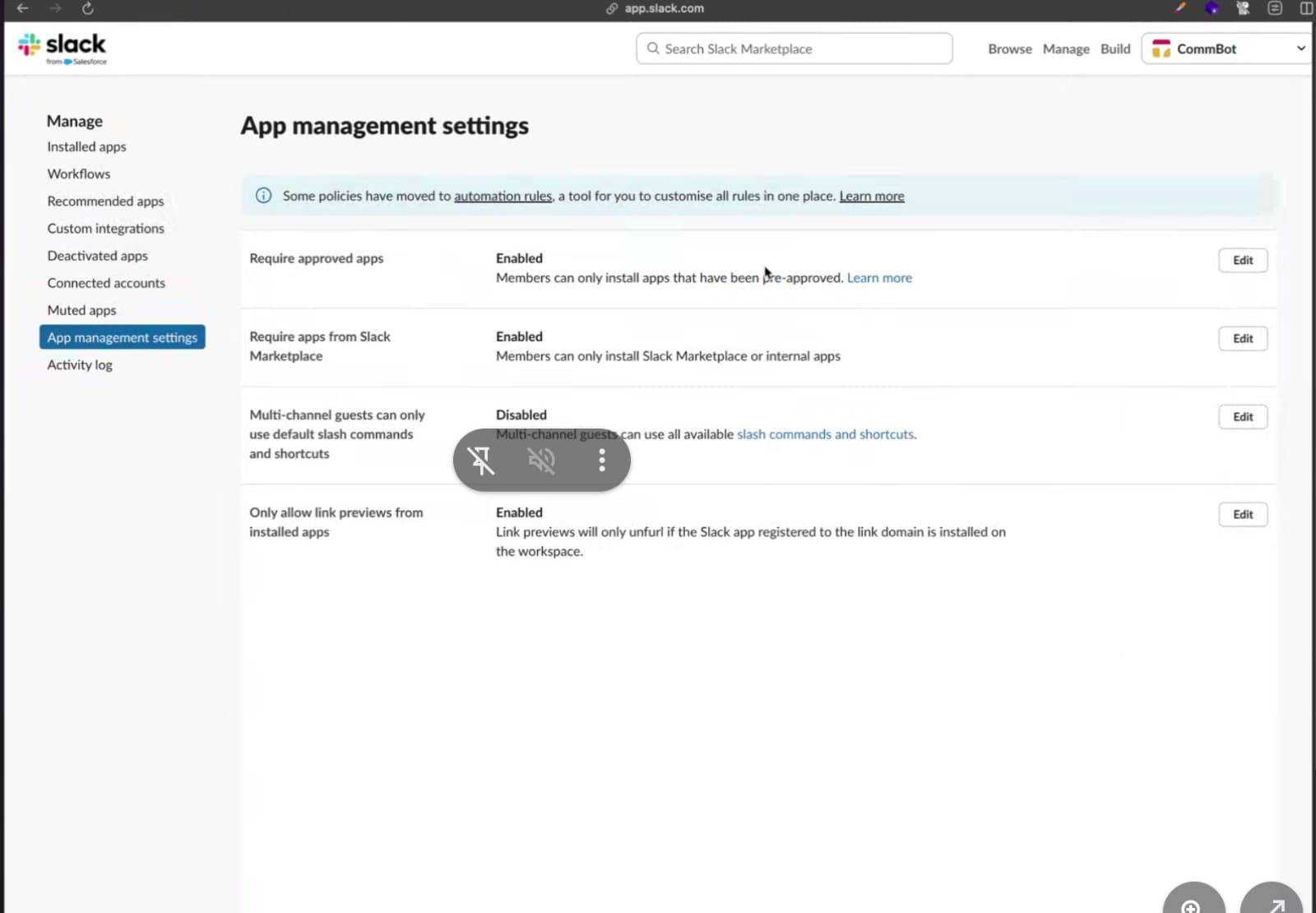Screen dimensions: 1316x913
Task: Click the Slack logo icon
Action: coord(30,45)
